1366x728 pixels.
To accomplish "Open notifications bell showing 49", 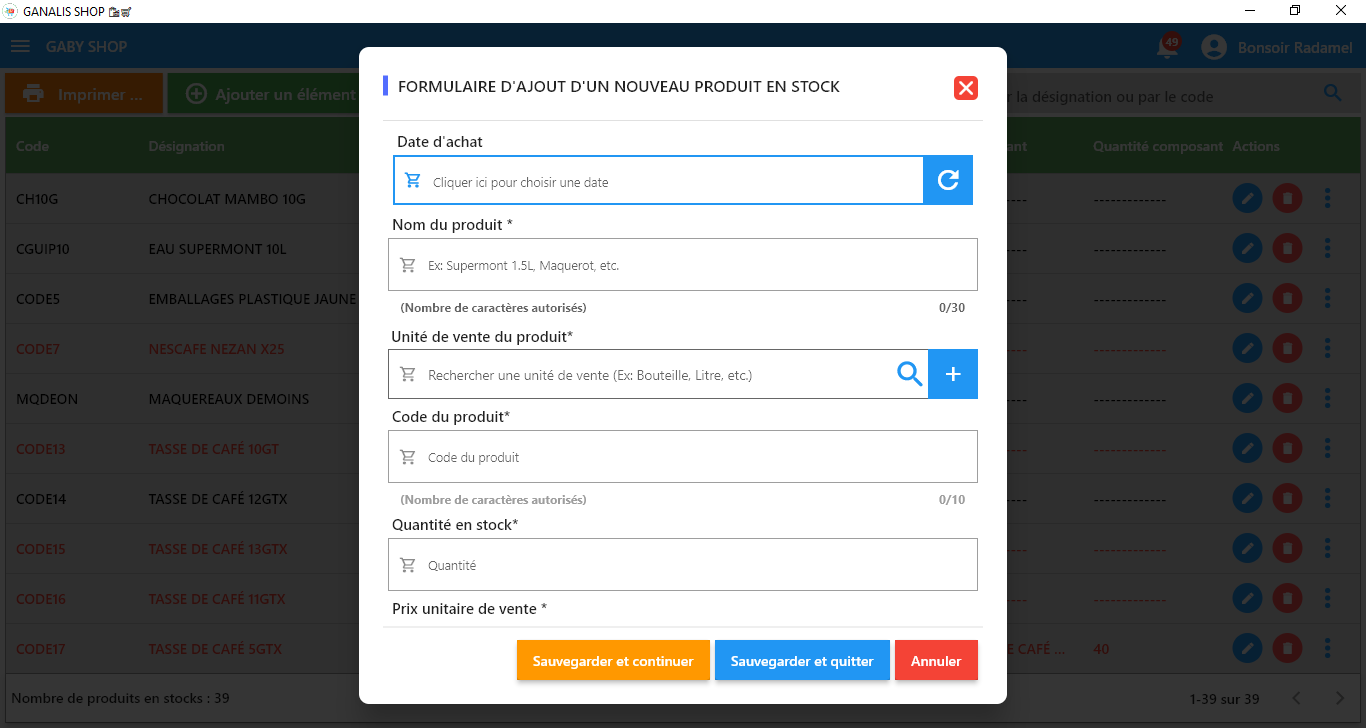I will (1167, 46).
